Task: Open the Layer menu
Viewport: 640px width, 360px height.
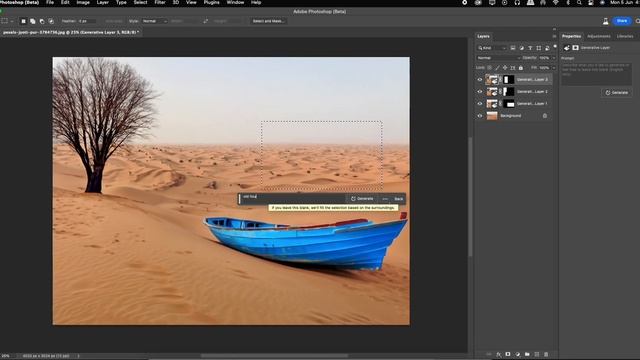Action: [102, 2]
